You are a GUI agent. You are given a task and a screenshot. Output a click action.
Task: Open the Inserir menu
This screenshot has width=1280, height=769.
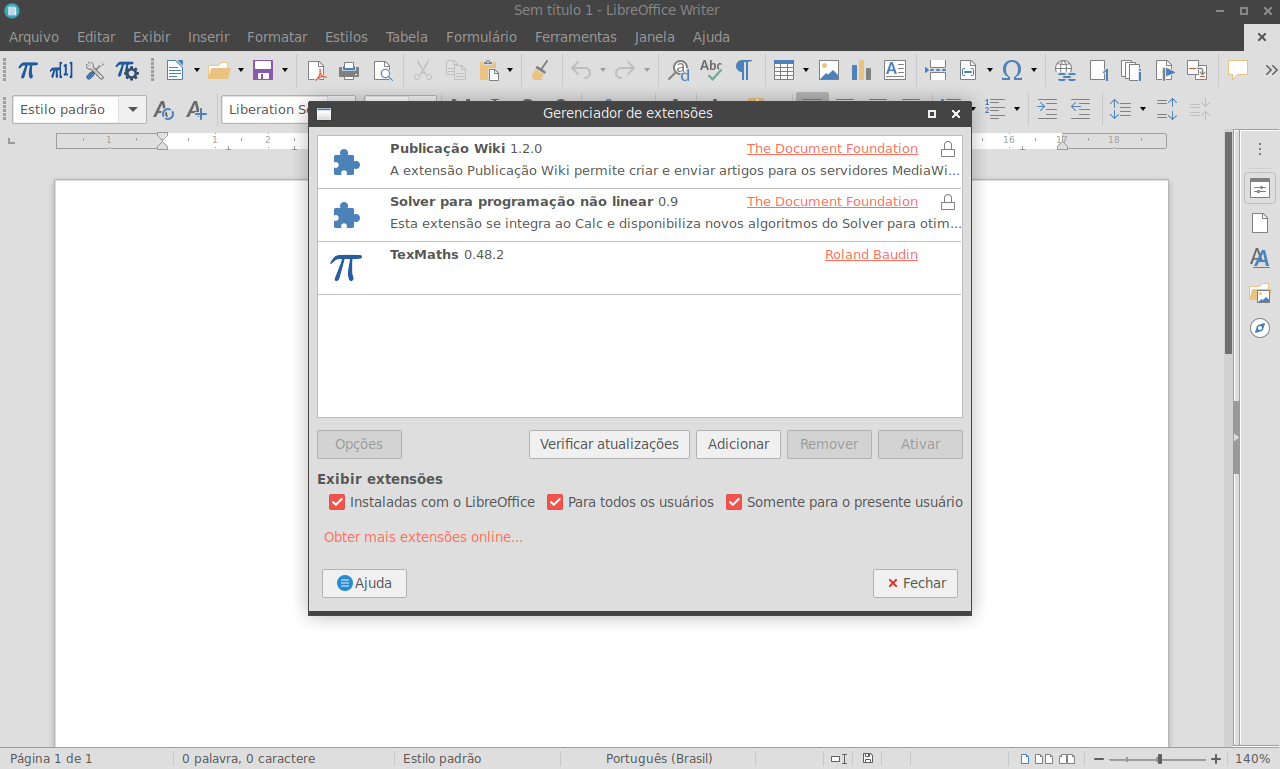pyautogui.click(x=209, y=37)
